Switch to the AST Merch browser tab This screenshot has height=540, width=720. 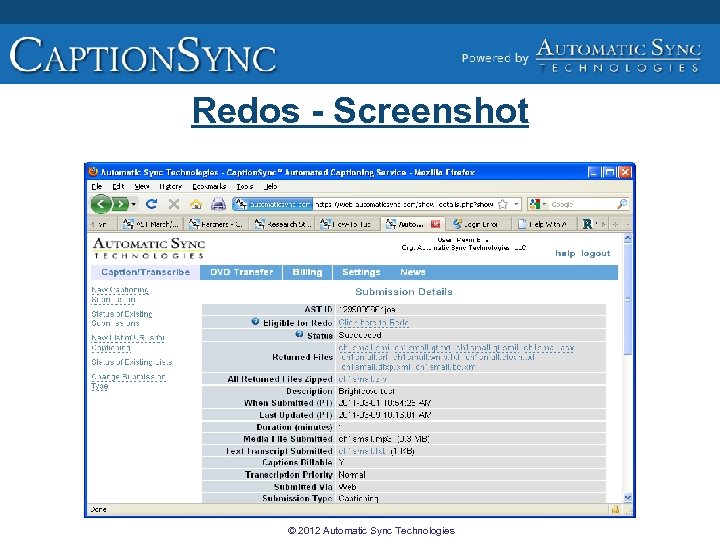[151, 224]
